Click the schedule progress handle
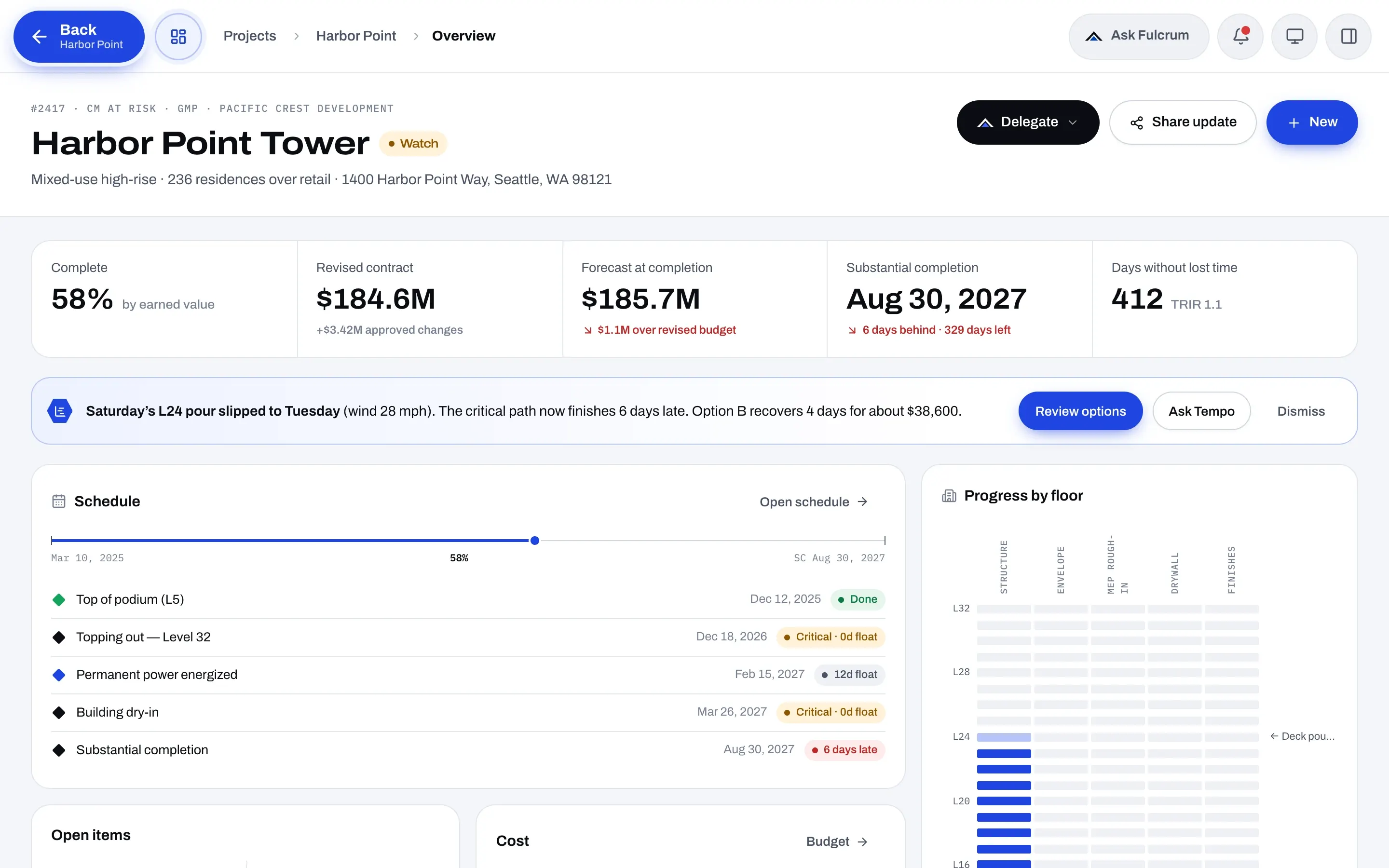This screenshot has height=868, width=1389. (x=534, y=540)
